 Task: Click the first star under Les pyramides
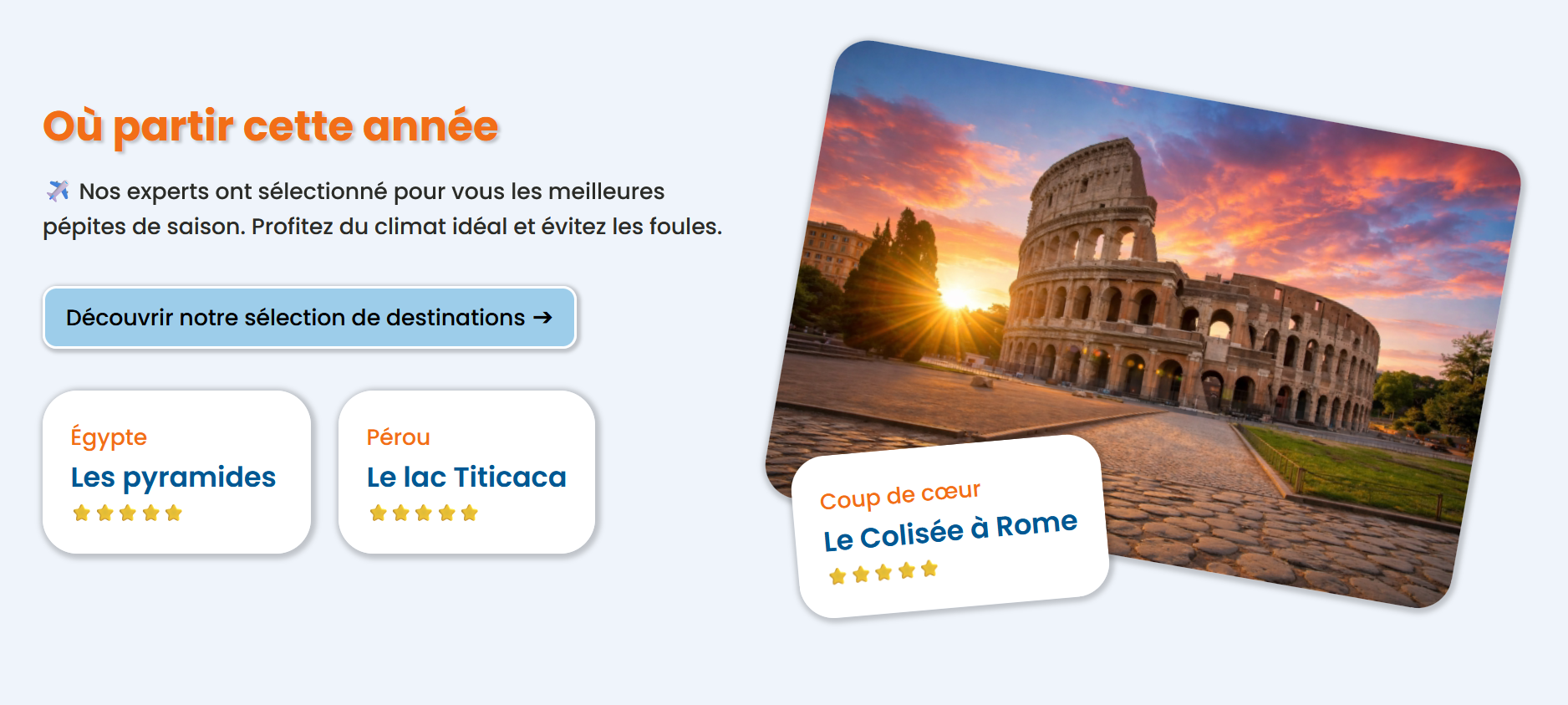[x=82, y=513]
